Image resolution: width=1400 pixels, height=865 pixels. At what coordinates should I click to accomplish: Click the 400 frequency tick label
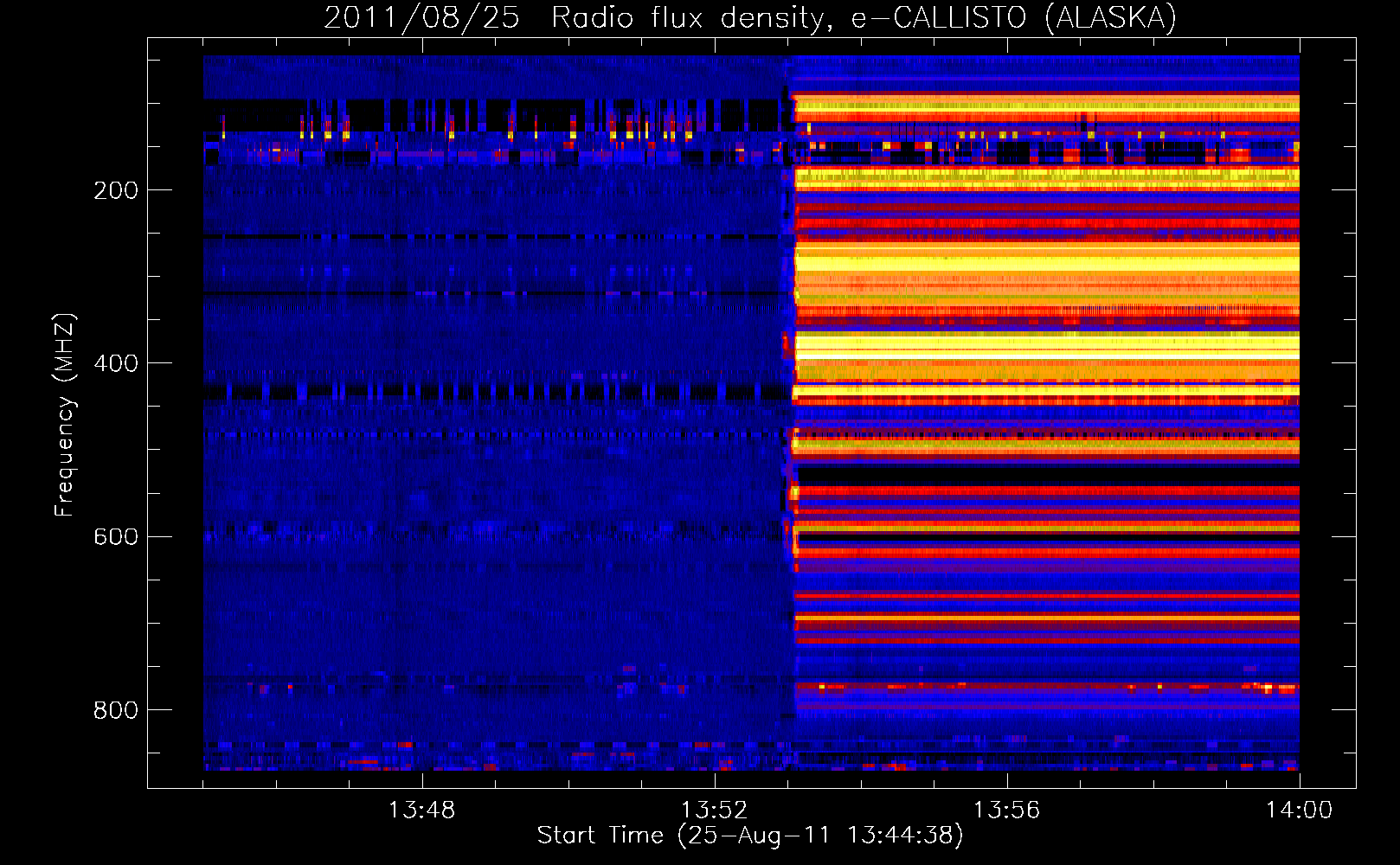(116, 363)
